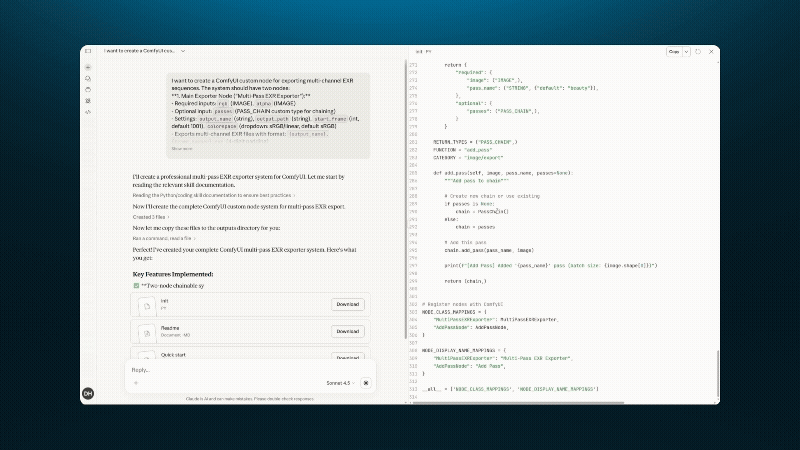Expand the 'Ran a command, read a file' step
Image resolution: width=800 pixels, height=450 pixels.
click(x=164, y=238)
